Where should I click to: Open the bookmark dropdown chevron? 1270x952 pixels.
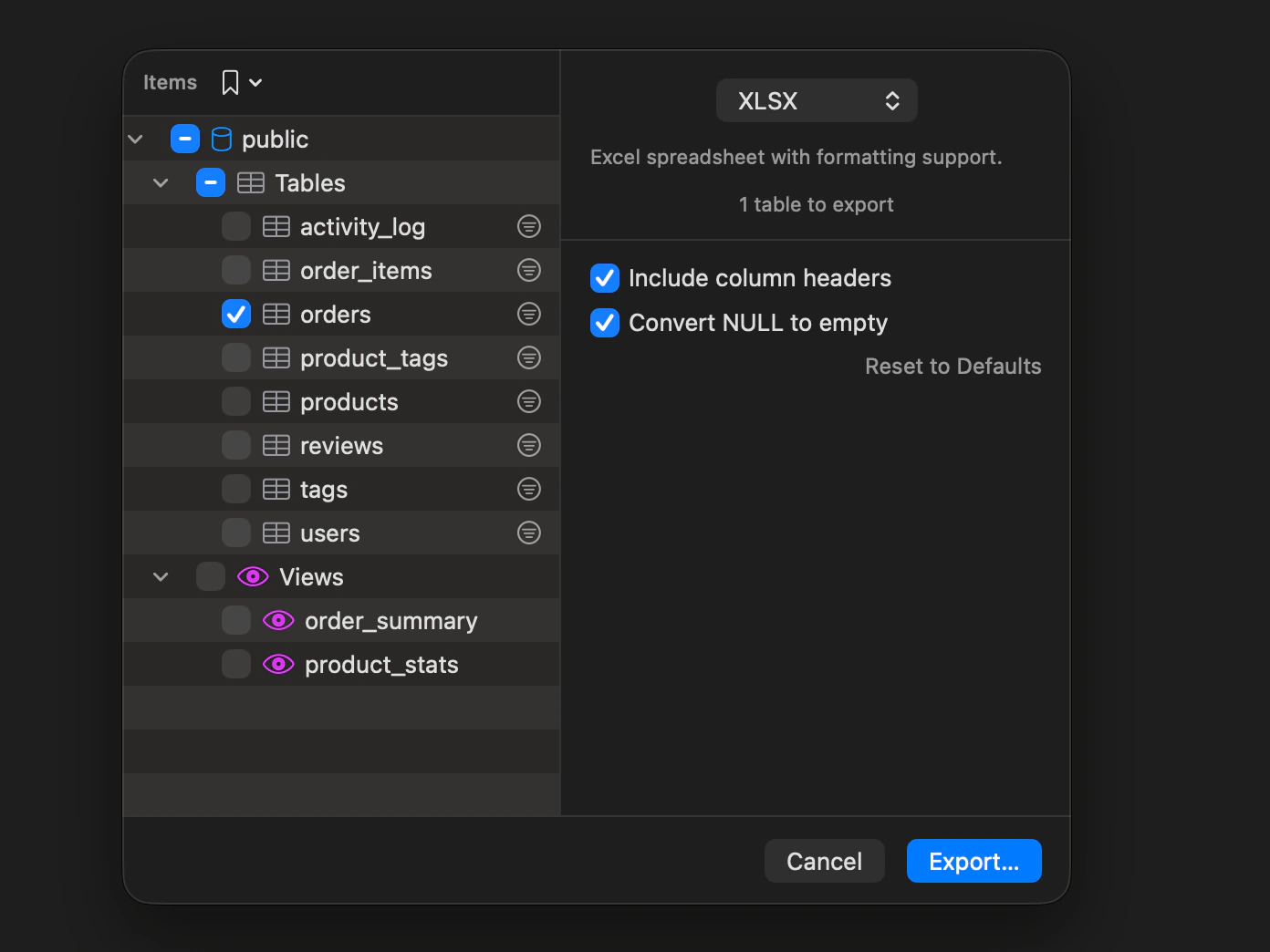pyautogui.click(x=255, y=83)
